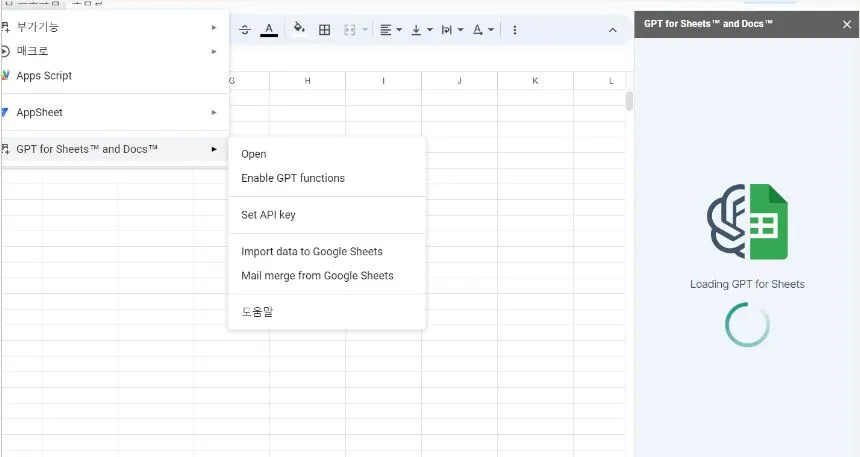
Task: Choose Import data to Google Sheets
Action: click(x=327, y=252)
